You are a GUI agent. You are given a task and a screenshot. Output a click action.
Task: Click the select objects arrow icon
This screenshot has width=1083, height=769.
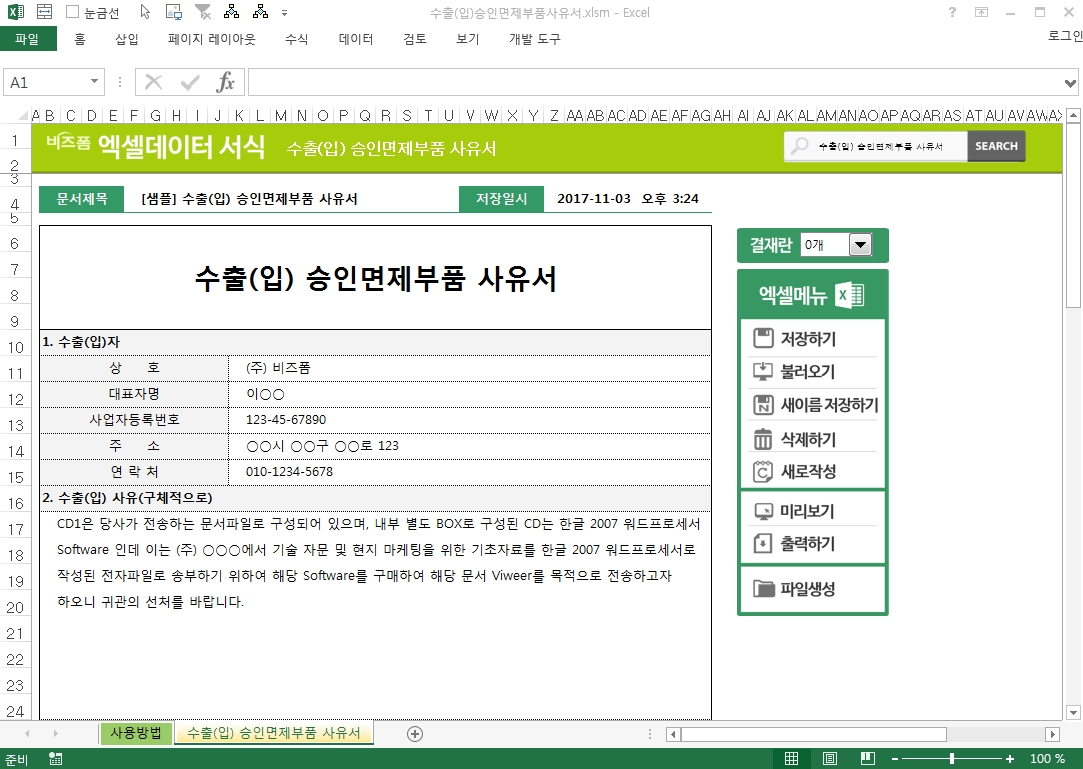pyautogui.click(x=145, y=13)
